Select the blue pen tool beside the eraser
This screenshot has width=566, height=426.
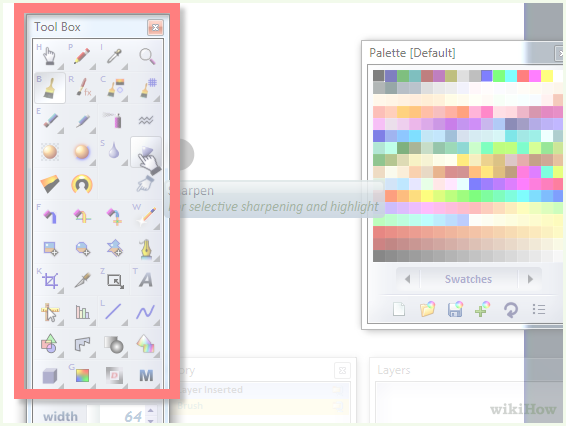pyautogui.click(x=82, y=120)
